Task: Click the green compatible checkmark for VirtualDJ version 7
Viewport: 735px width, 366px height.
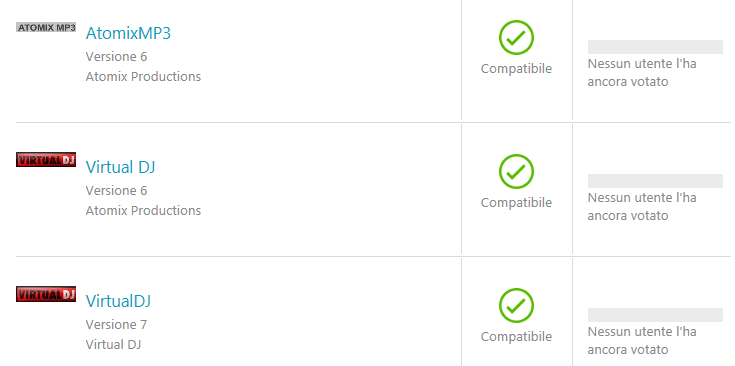Action: [x=516, y=306]
